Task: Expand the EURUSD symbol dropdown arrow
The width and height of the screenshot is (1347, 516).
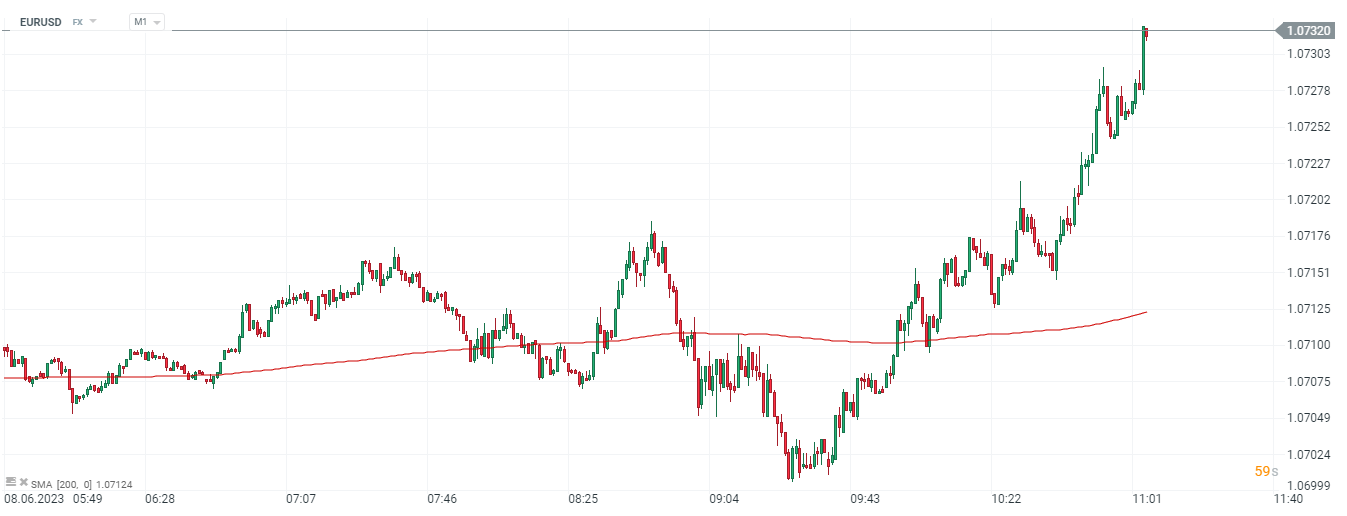Action: tap(93, 21)
